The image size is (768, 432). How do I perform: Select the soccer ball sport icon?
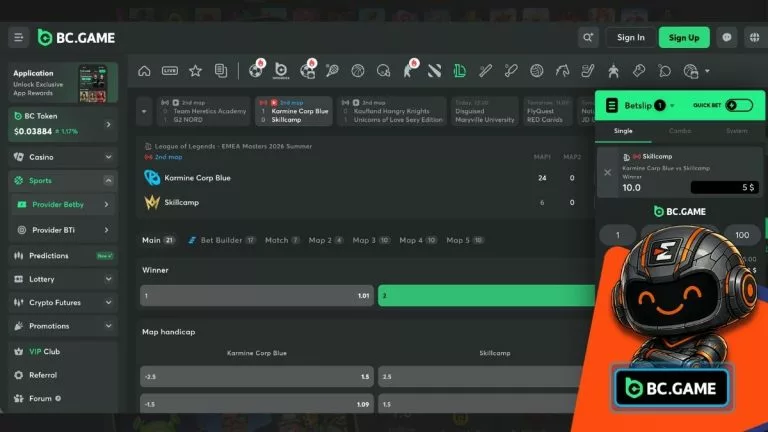(256, 71)
